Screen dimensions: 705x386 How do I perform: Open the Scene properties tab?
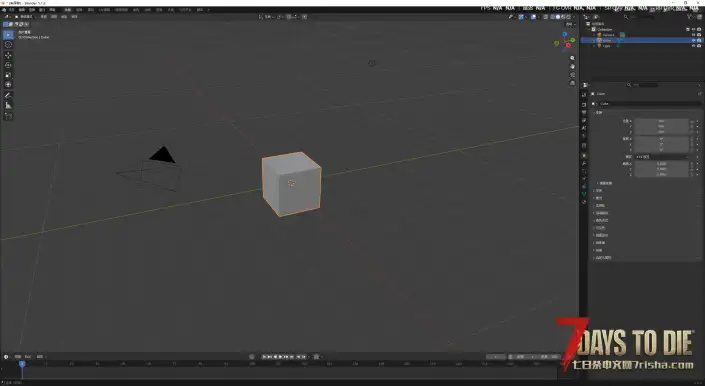click(584, 128)
